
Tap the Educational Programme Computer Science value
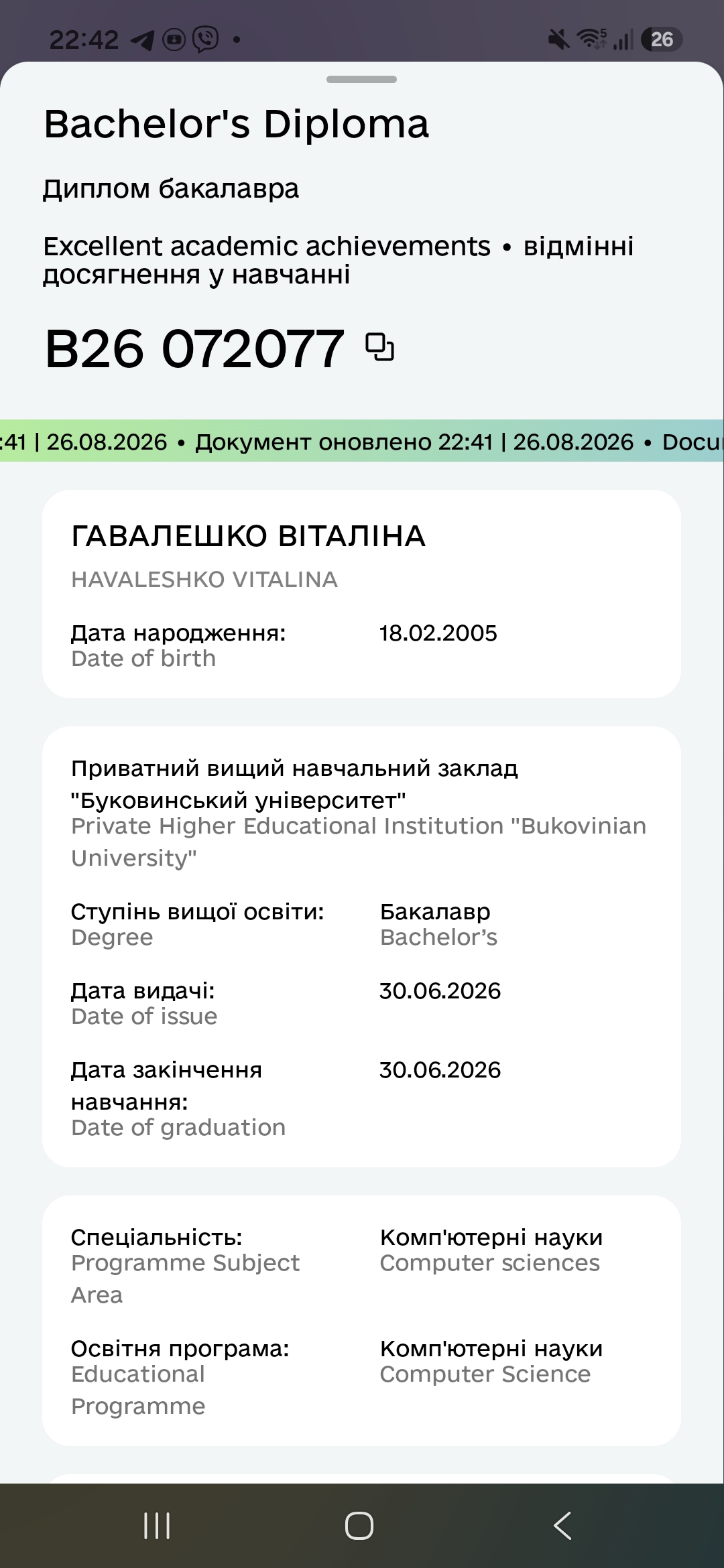pyautogui.click(x=491, y=1361)
